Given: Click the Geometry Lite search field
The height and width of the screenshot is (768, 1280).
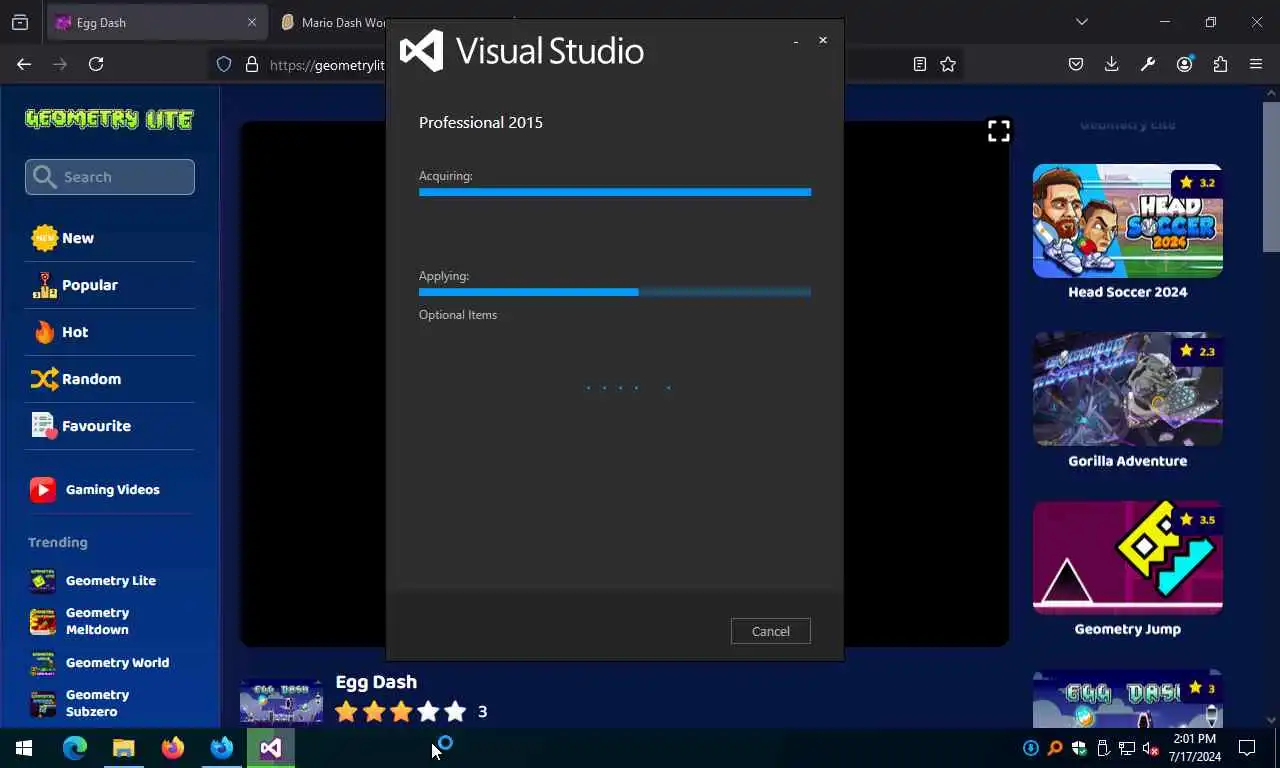Looking at the screenshot, I should (110, 177).
